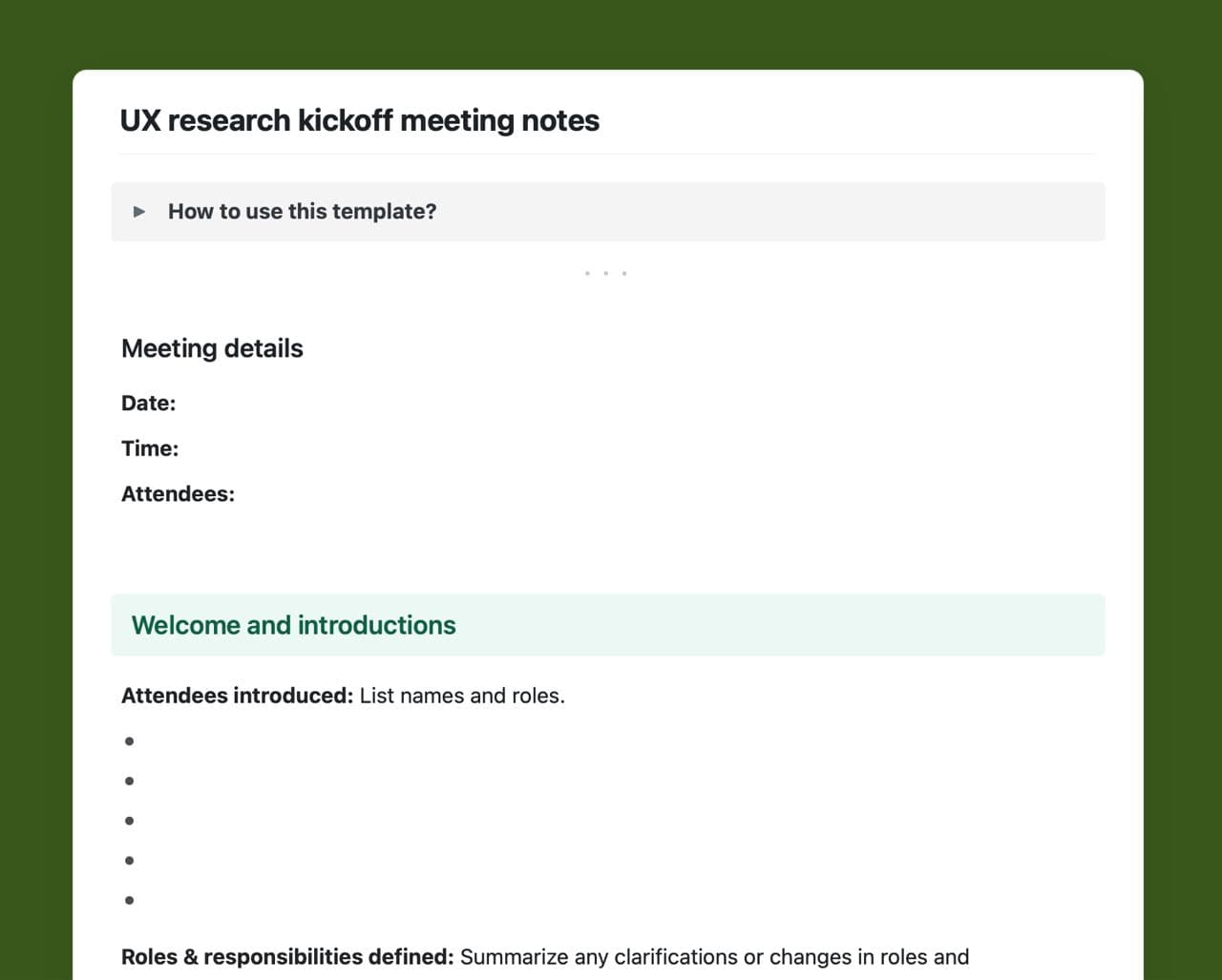Click the bold "Roles & responsibilities defined:" label

tap(287, 957)
